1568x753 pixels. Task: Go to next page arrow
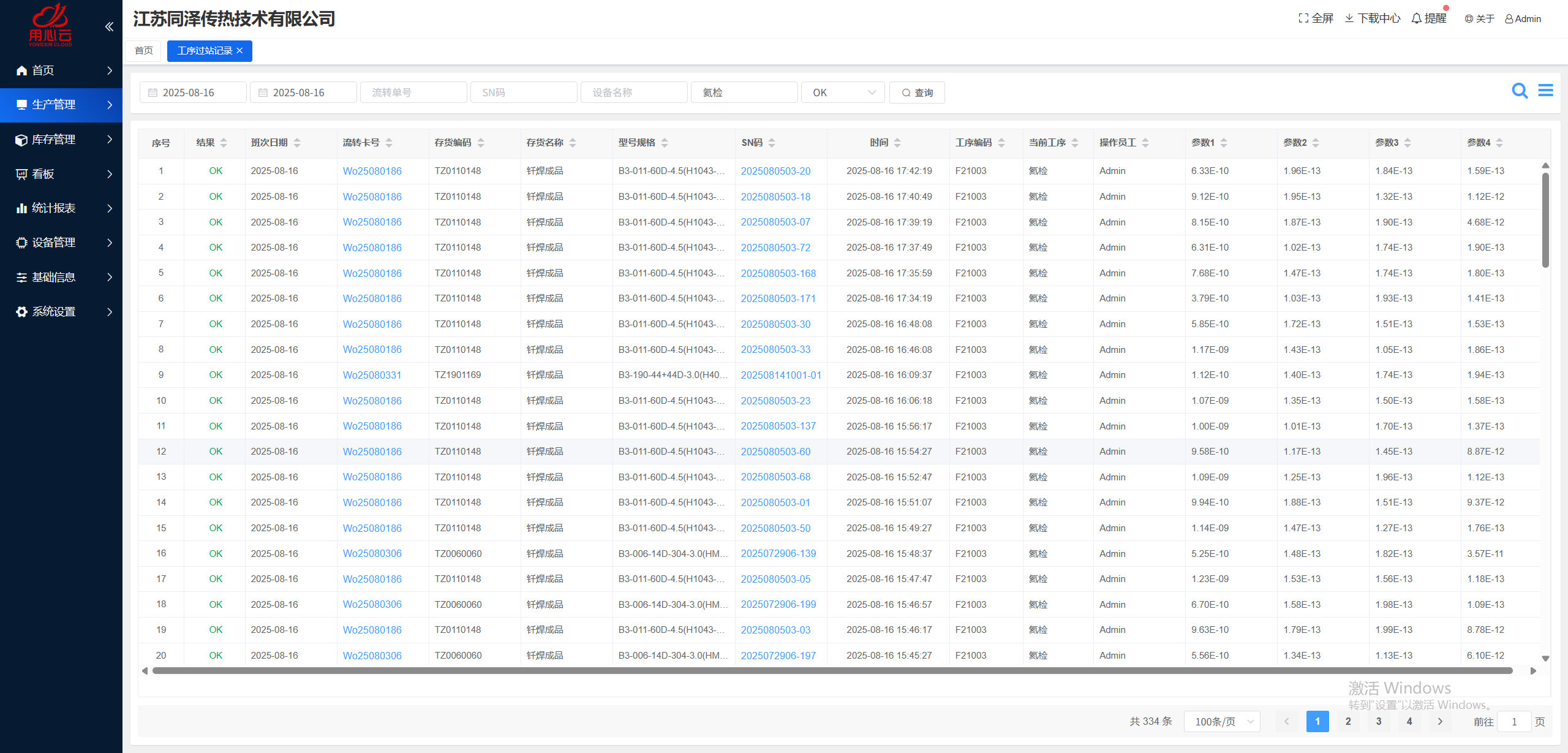(1440, 722)
